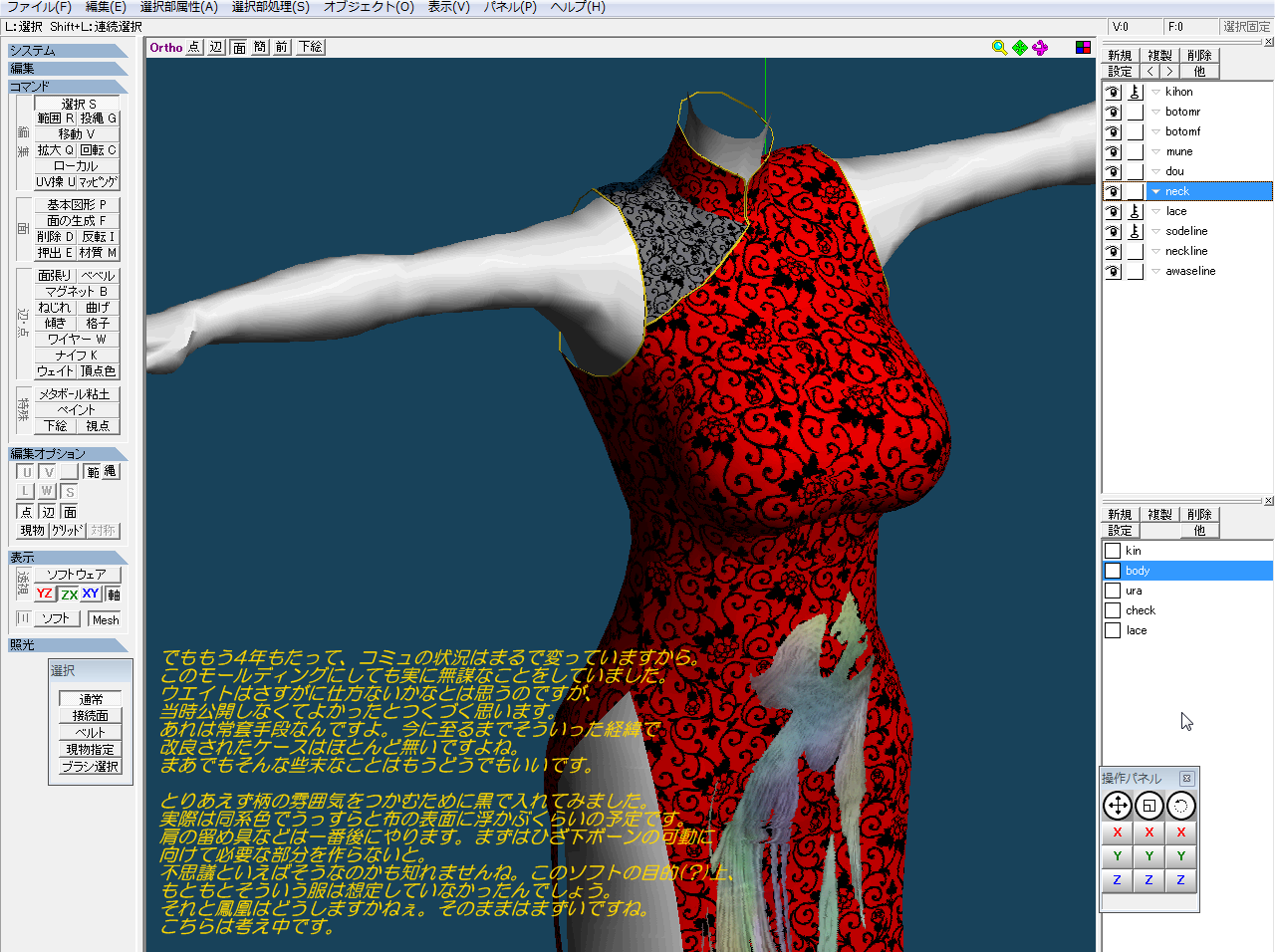The height and width of the screenshot is (952, 1275).
Task: Click the move icon in operation panel
Action: (1118, 806)
